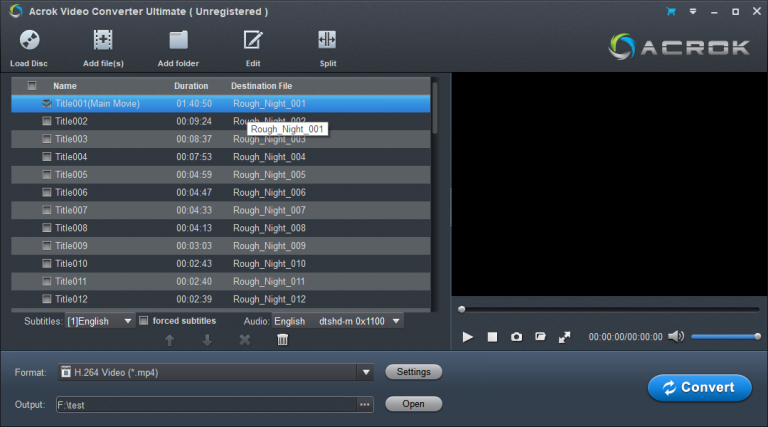Screen dimensions: 768x427
Task: Remove selected item with X icon
Action: coord(245,340)
